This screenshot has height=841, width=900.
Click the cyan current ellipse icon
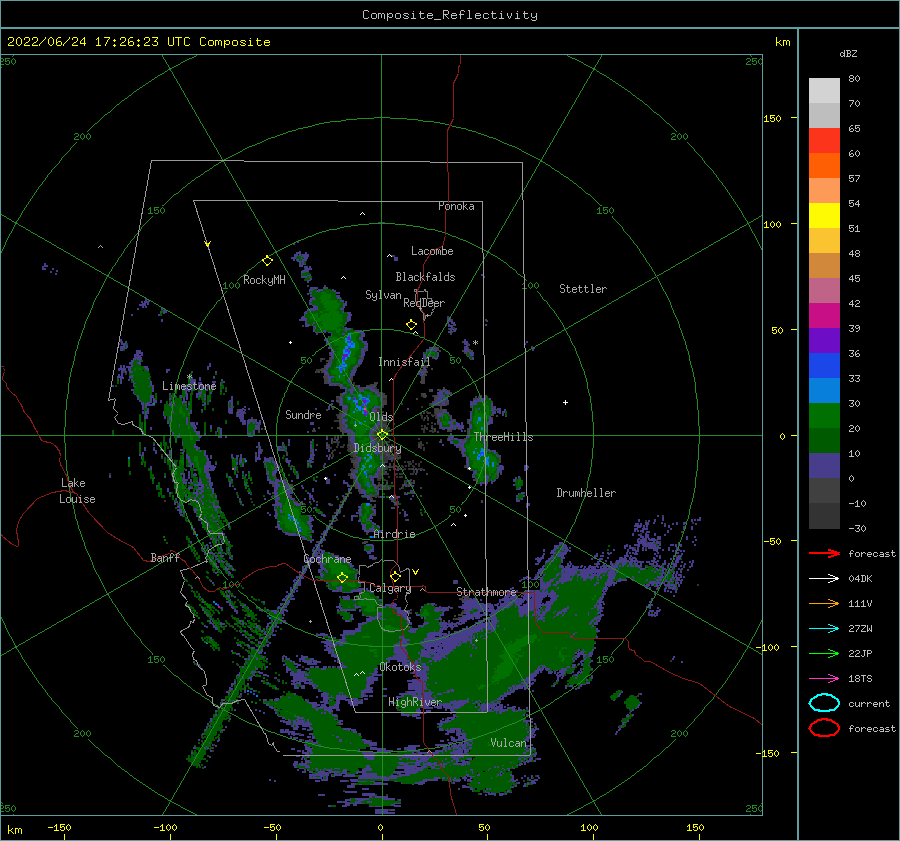pyautogui.click(x=824, y=703)
